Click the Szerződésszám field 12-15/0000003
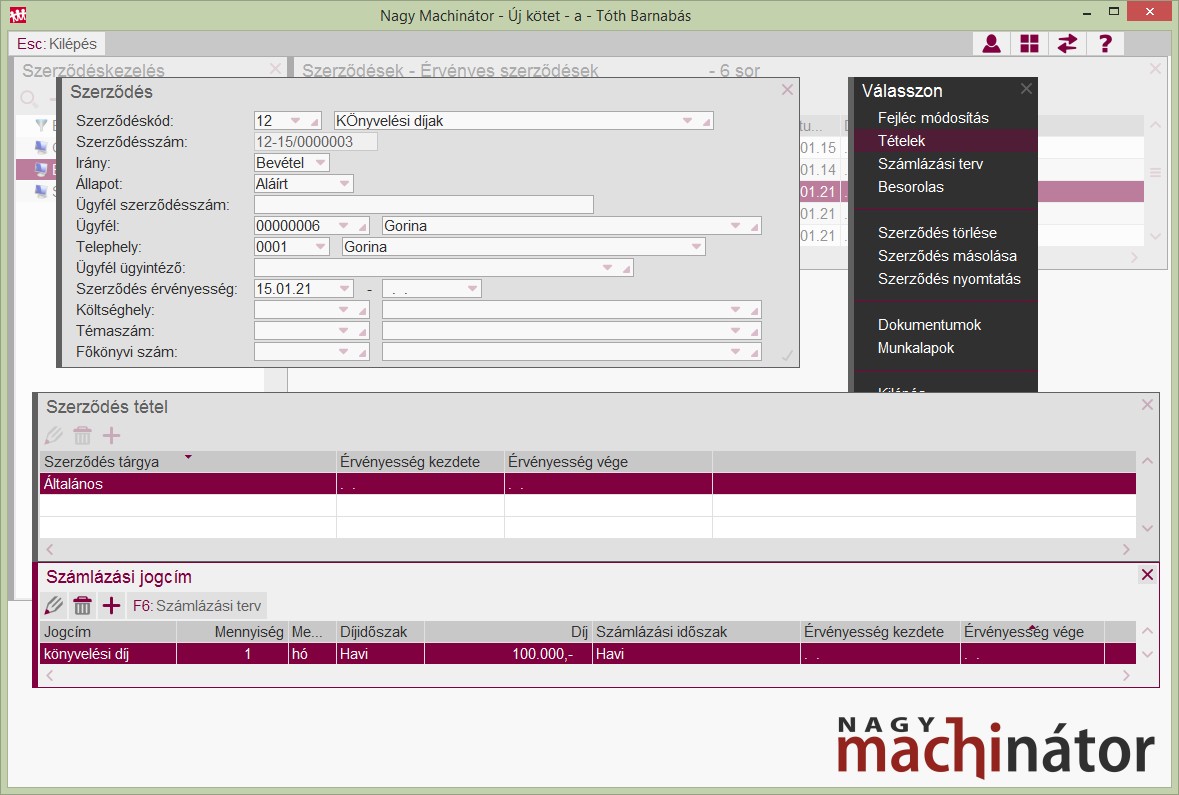The image size is (1179, 795). click(316, 141)
